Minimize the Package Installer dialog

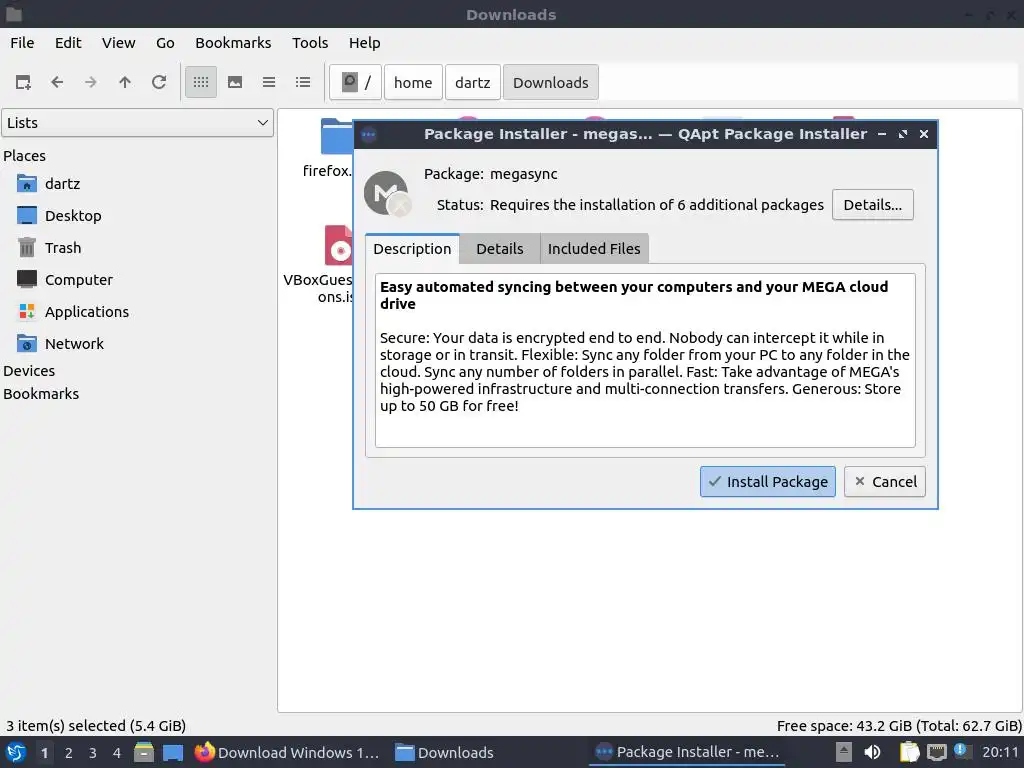882,134
